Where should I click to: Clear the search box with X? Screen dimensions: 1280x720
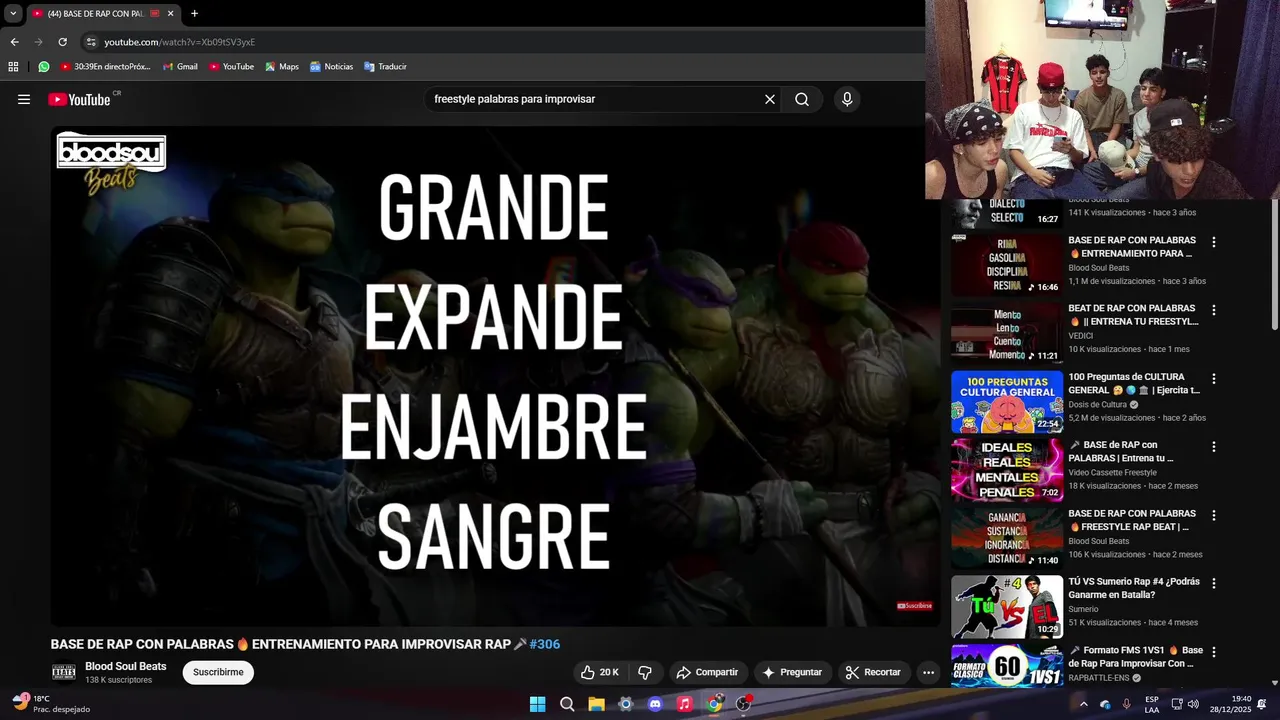pos(770,99)
